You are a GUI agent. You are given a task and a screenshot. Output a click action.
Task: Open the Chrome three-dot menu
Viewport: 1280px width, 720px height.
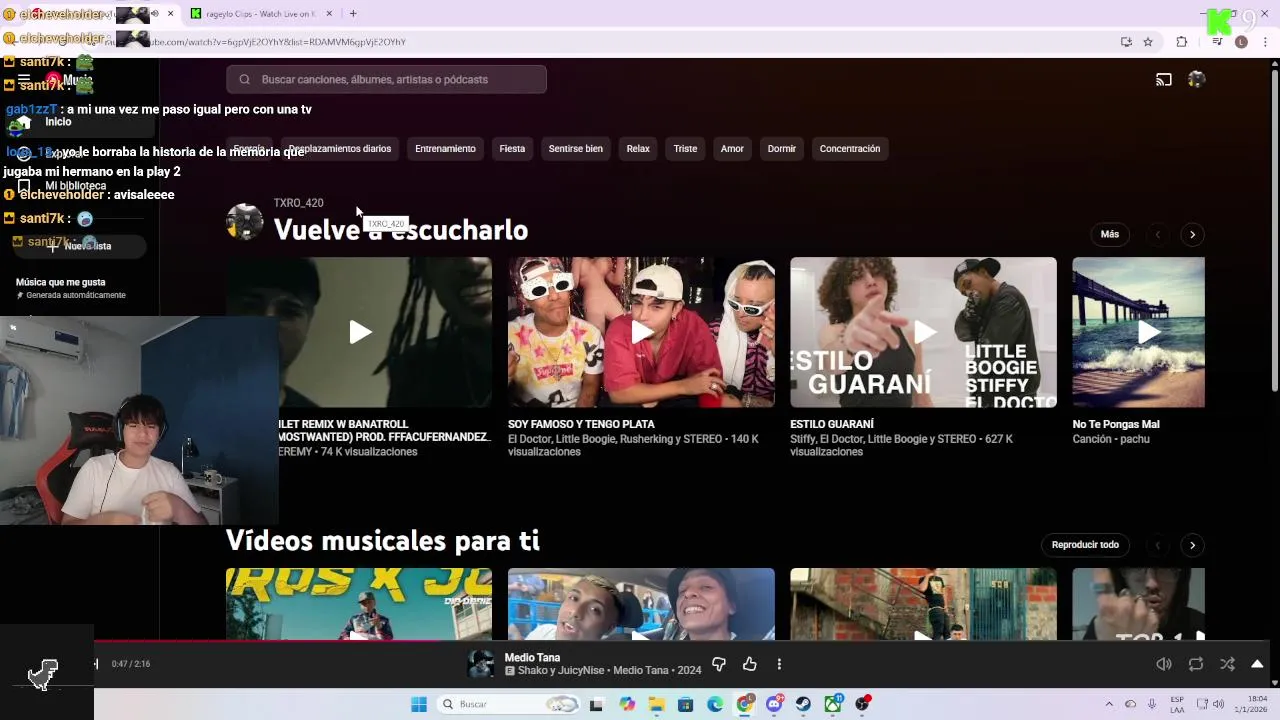point(1265,42)
